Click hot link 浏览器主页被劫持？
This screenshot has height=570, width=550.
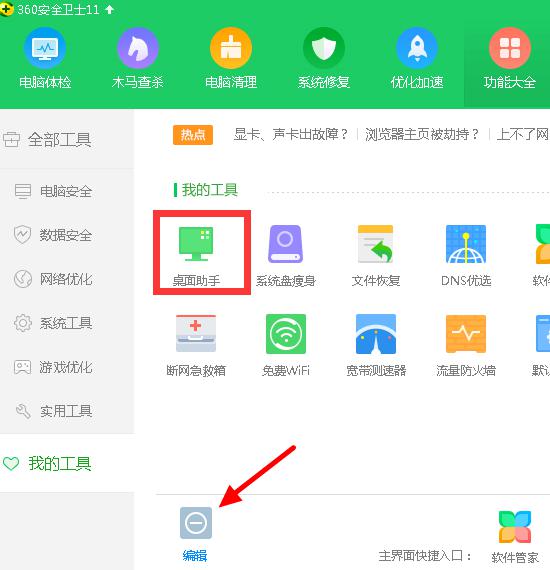click(422, 134)
